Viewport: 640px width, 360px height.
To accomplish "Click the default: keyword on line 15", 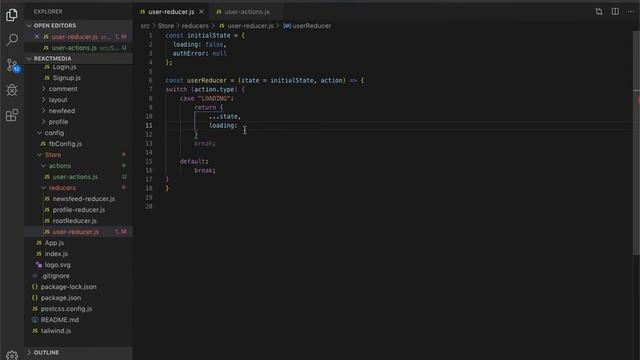I will point(194,161).
